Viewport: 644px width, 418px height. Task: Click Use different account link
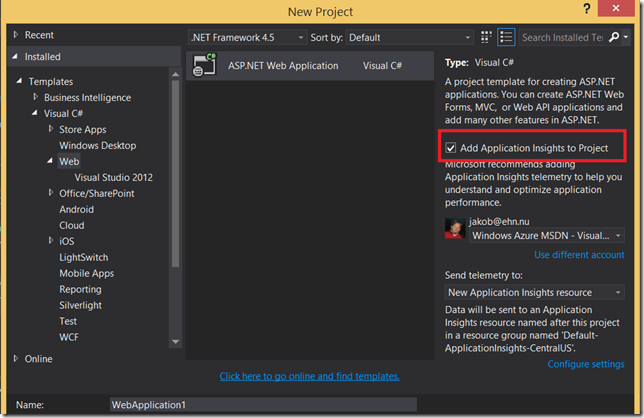579,255
